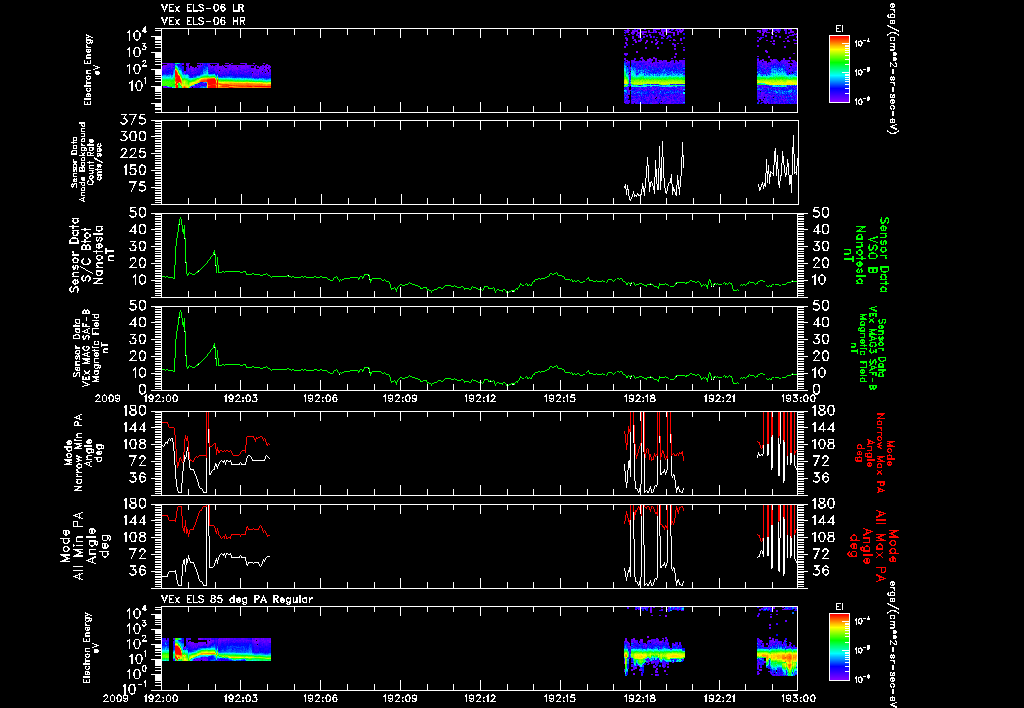Viewport: 1024px width, 708px height.
Task: Click the color scale bar beside the top spectrogram
Action: 839,69
